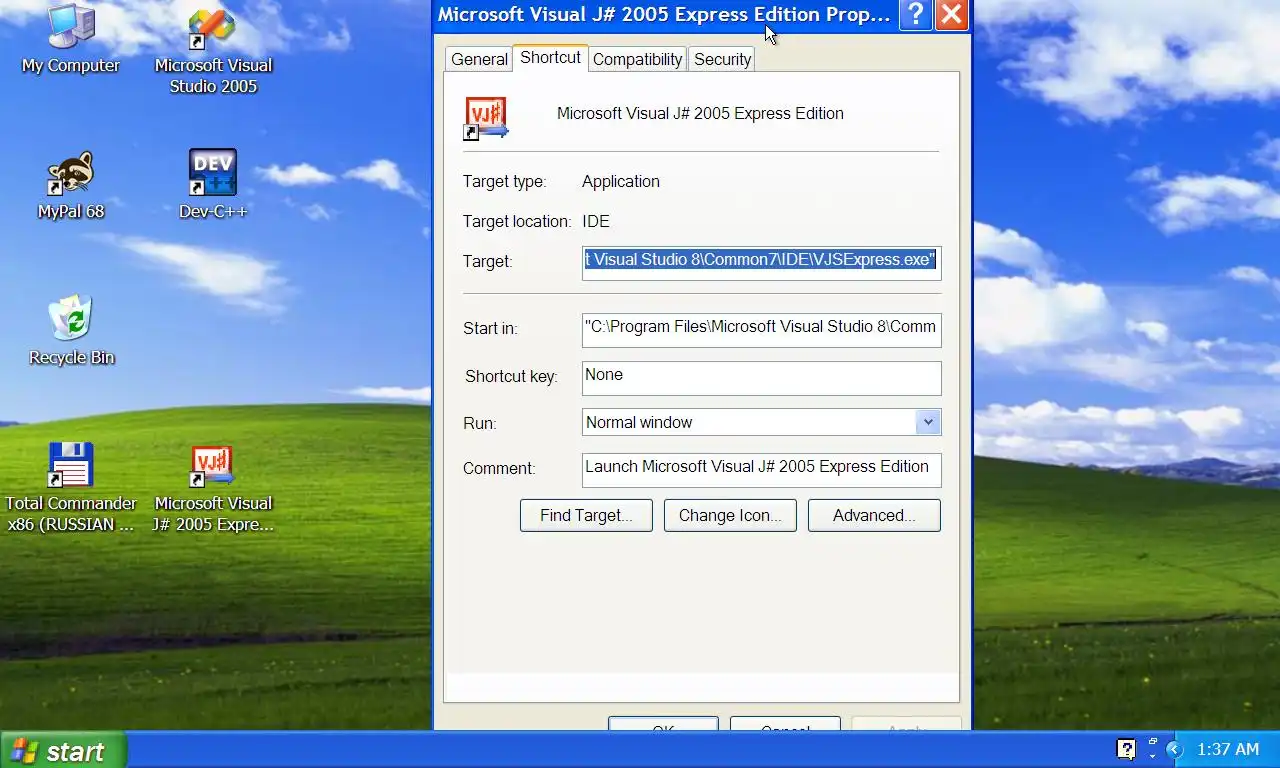
Task: Click the 'Comment:' label
Action: 499,468
